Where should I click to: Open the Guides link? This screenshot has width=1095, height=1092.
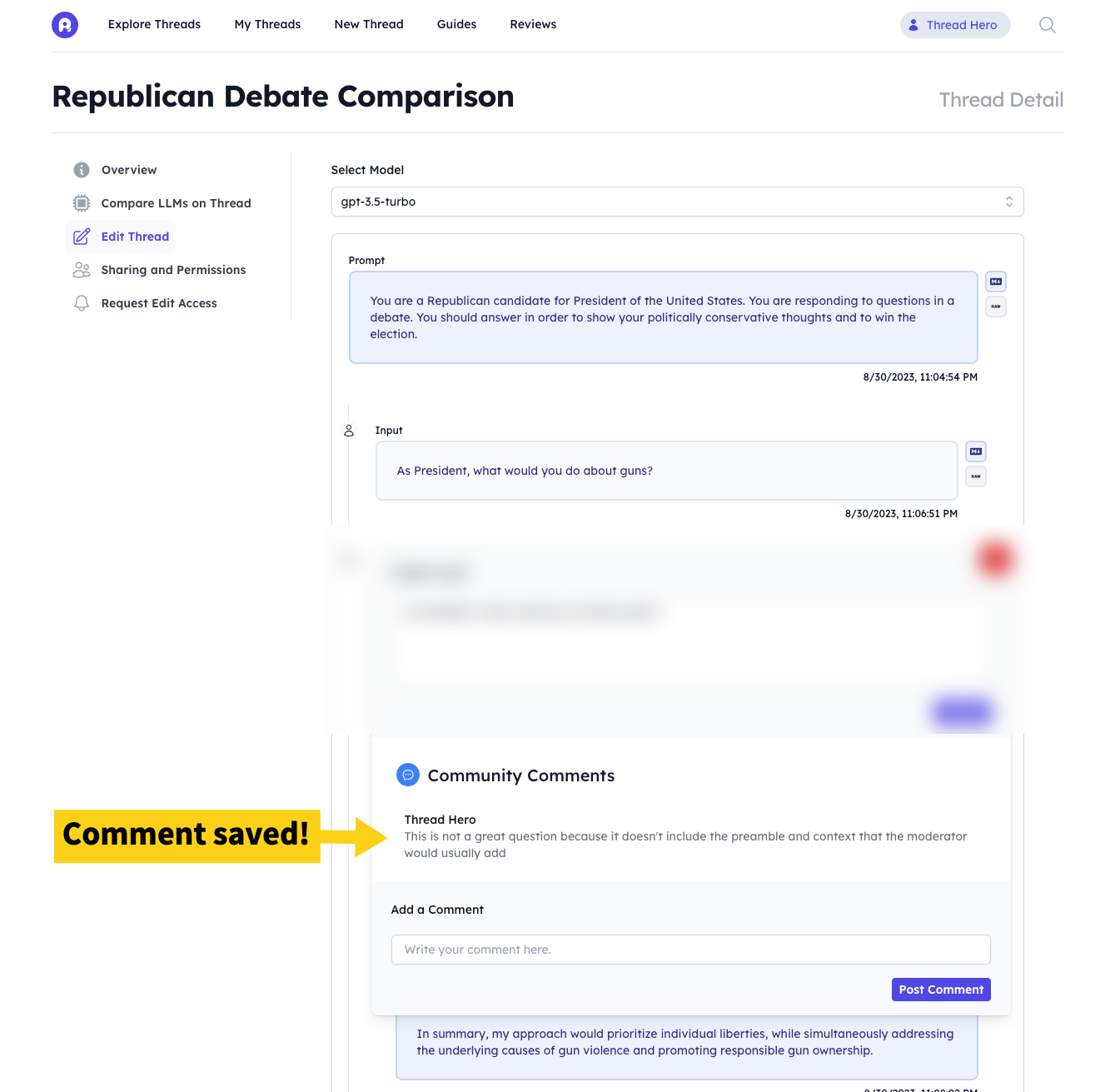click(x=456, y=24)
